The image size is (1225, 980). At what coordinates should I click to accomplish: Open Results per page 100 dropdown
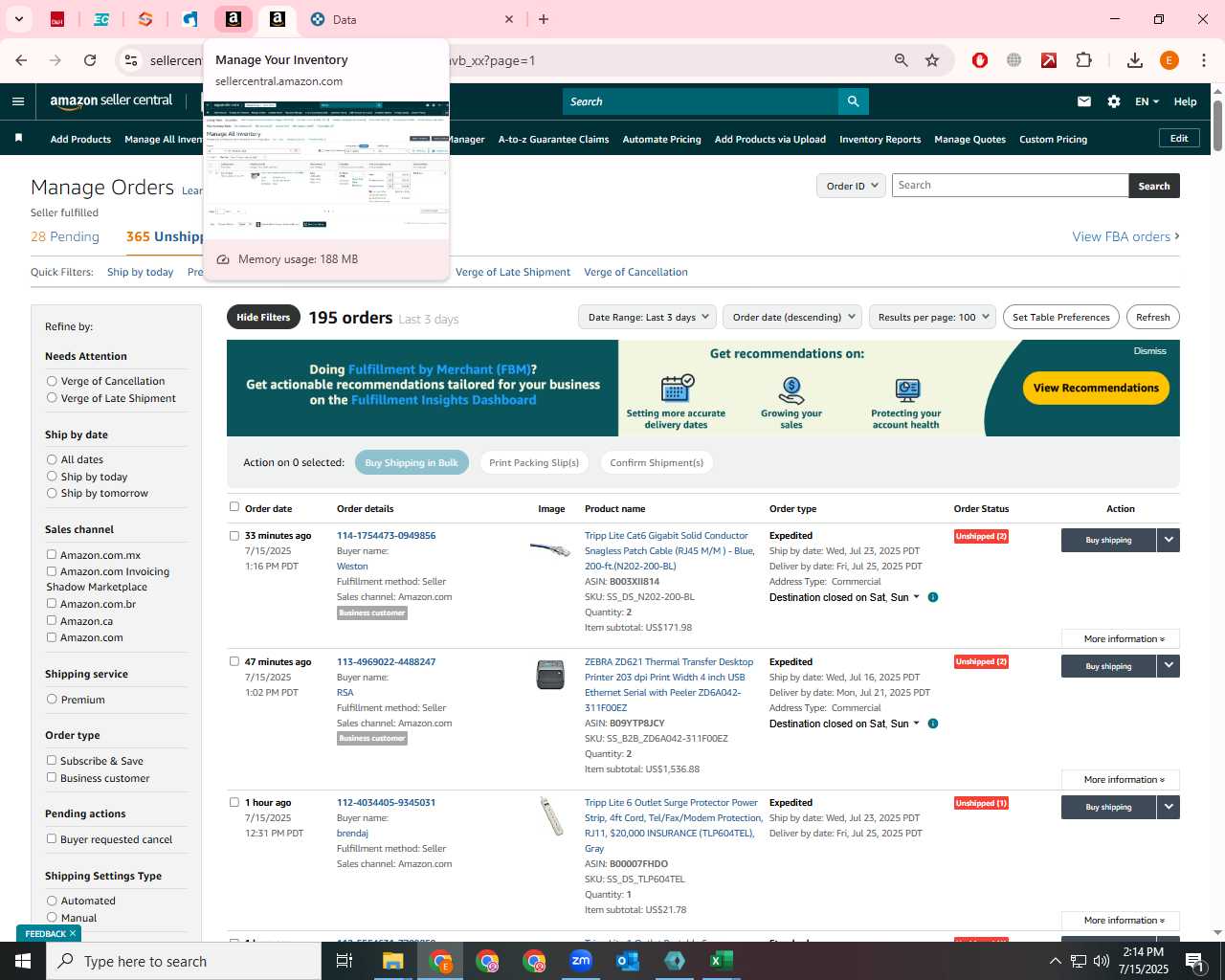click(933, 317)
